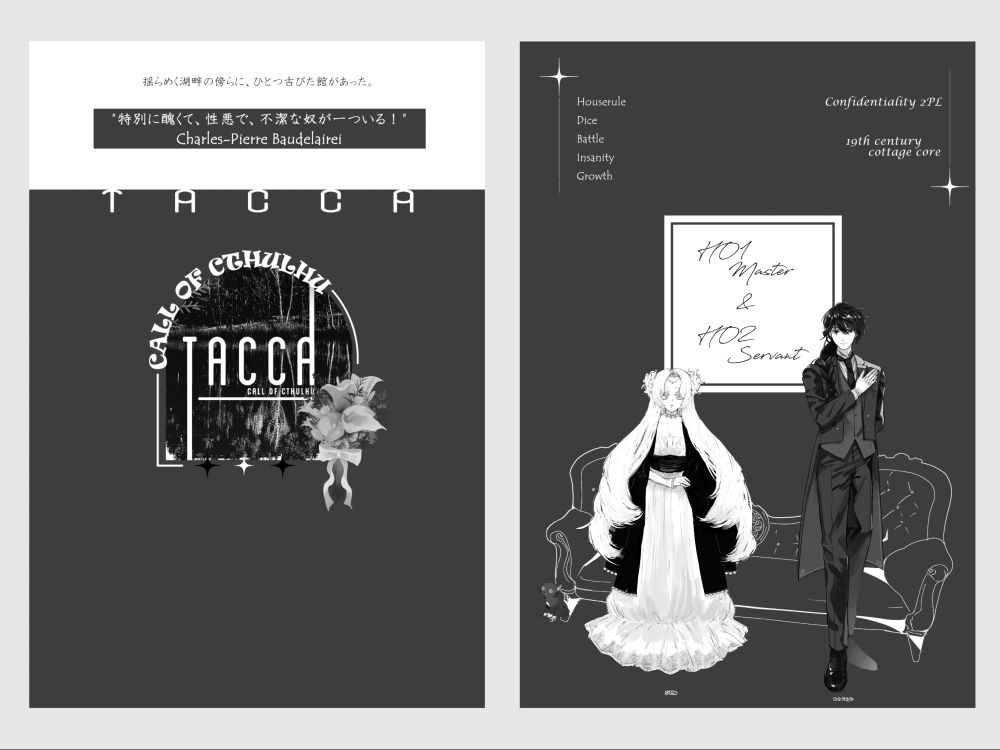Select the Japanese sentence at the top of the left page
The width and height of the screenshot is (1000, 750).
click(x=258, y=82)
